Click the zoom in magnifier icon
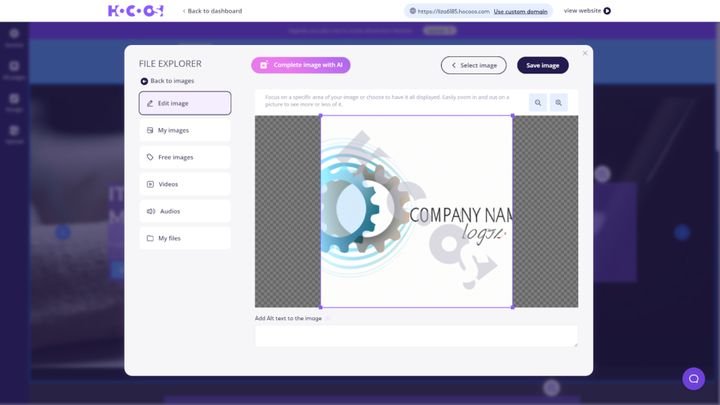The width and height of the screenshot is (720, 405). point(558,103)
